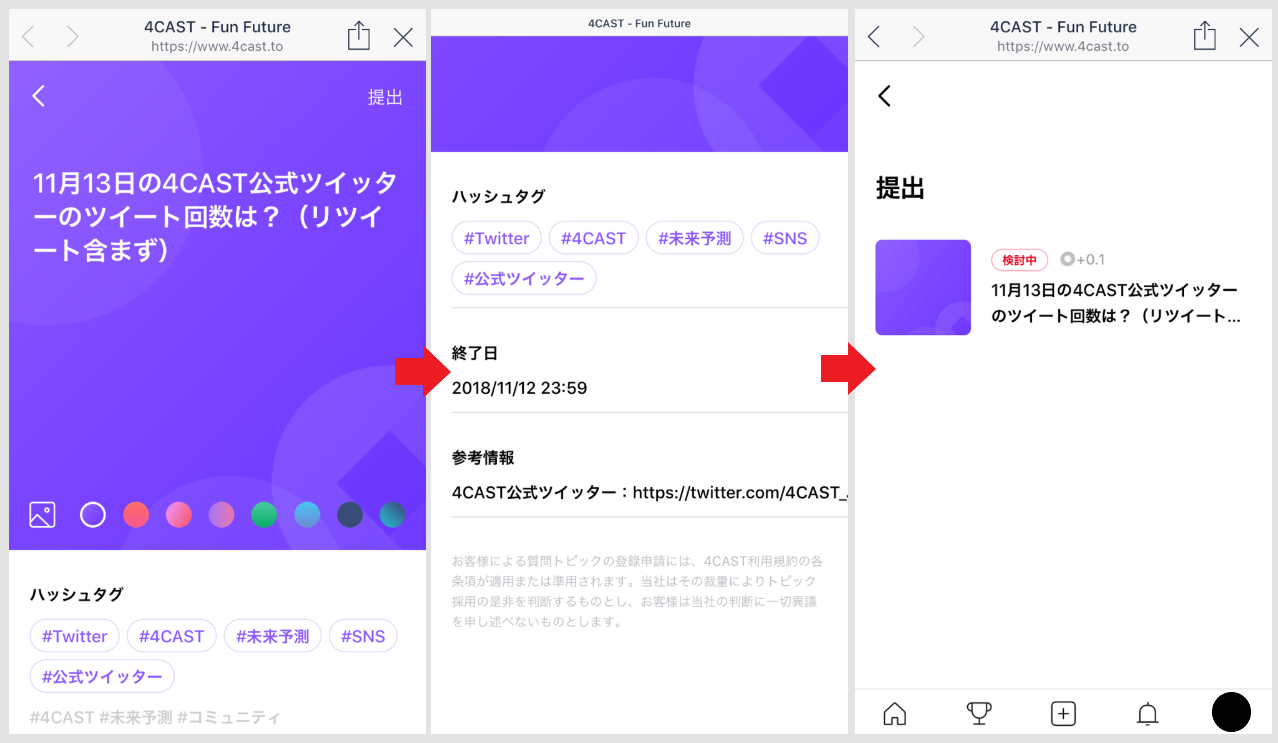Tap the Home icon in bottom nav
The height and width of the screenshot is (743, 1278).
point(895,714)
